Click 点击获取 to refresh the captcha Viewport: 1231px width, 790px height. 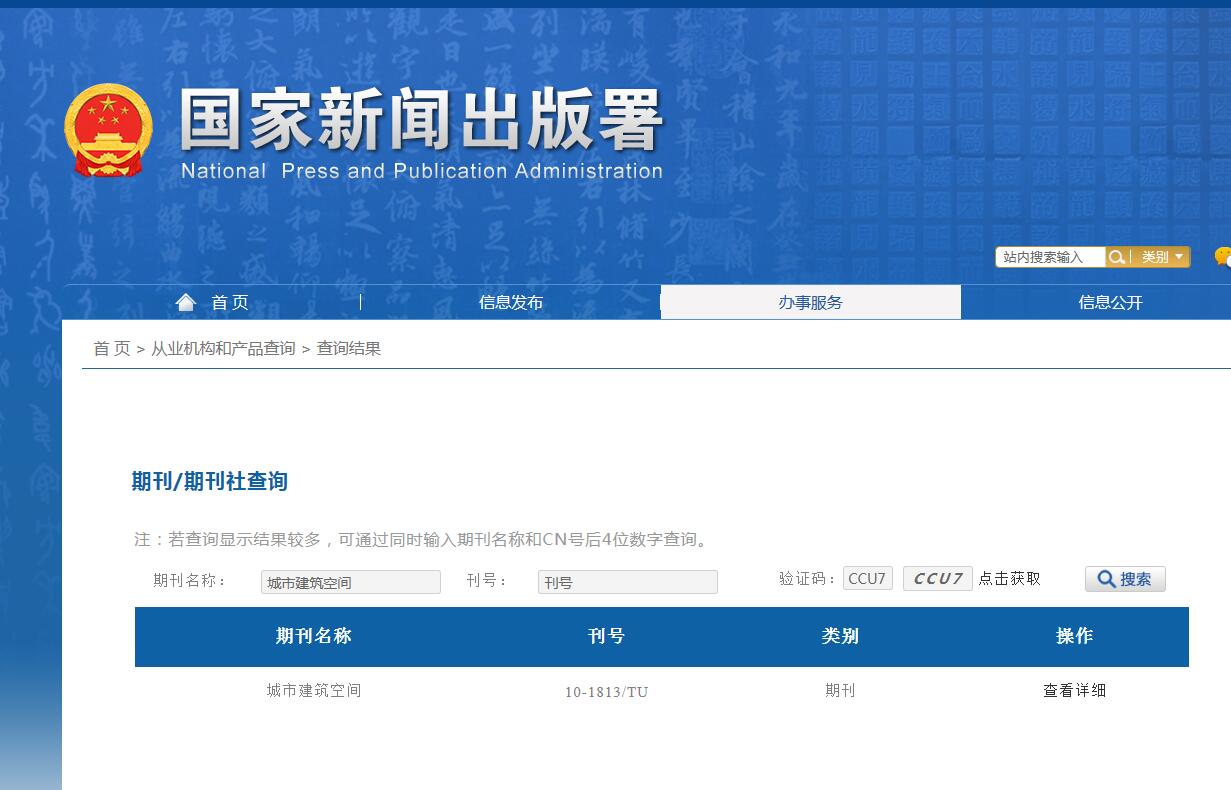pyautogui.click(x=1010, y=578)
